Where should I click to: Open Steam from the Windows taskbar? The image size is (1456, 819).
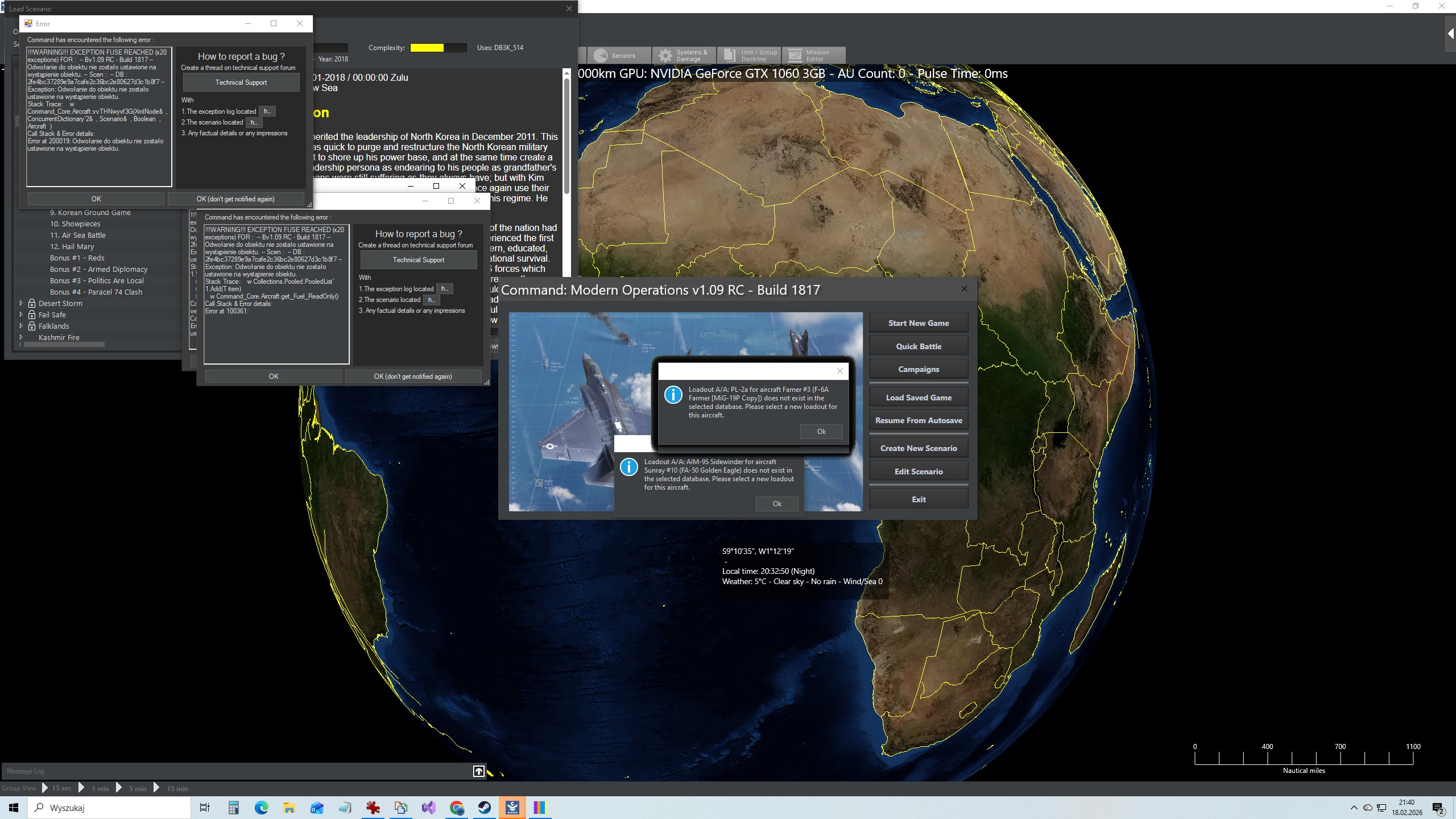(485, 808)
